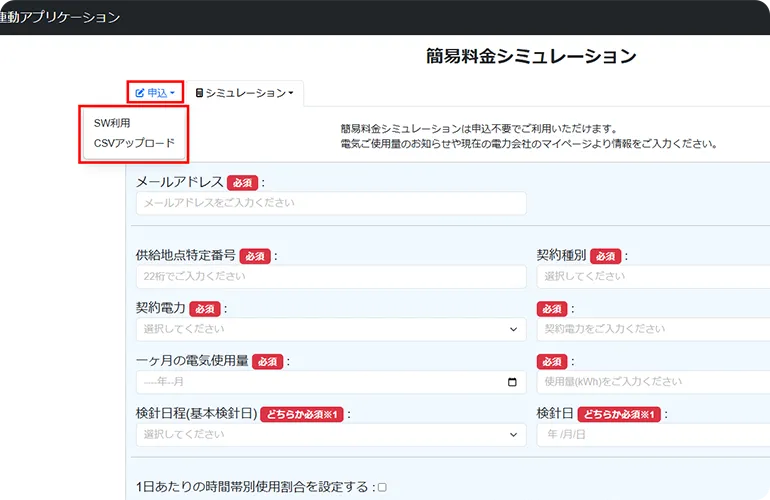
Task: Open the calendar picker icon for monthly usage
Action: tap(513, 382)
